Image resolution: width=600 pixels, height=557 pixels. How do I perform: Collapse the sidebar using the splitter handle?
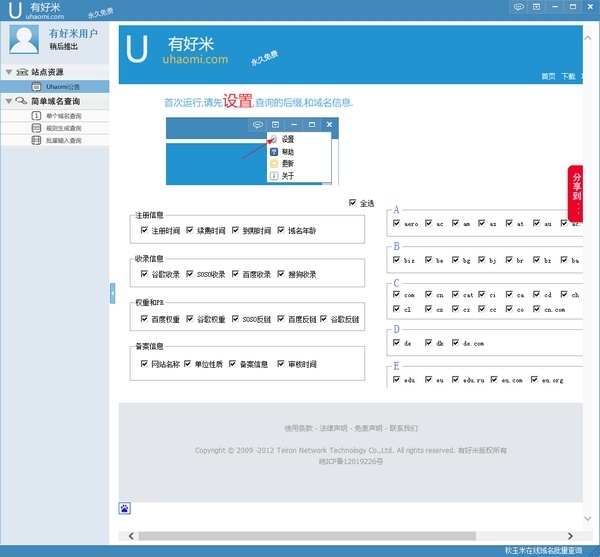coord(112,293)
